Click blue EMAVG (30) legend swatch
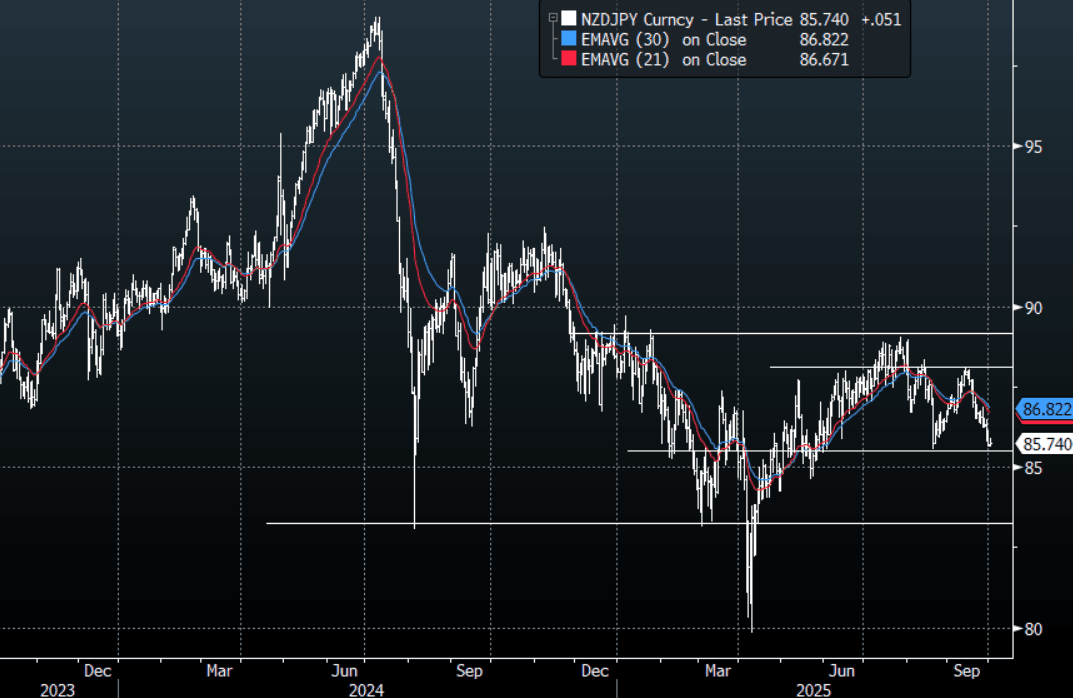 click(x=568, y=39)
